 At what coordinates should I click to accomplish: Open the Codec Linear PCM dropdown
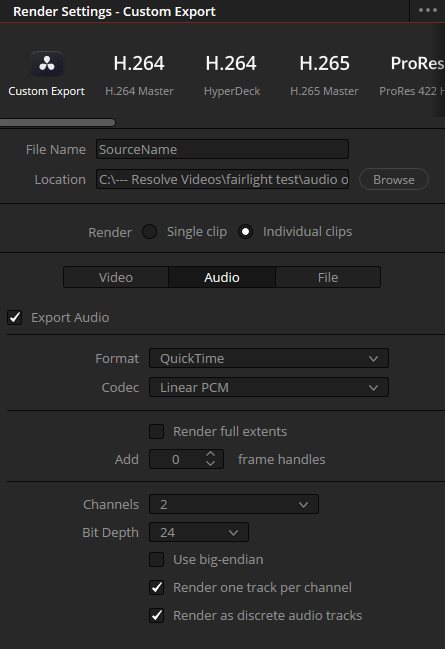coord(269,387)
